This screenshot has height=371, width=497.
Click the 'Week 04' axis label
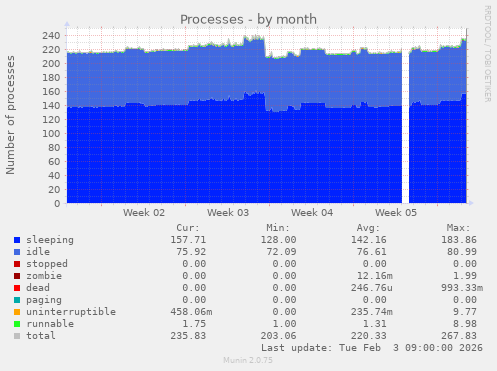[312, 213]
